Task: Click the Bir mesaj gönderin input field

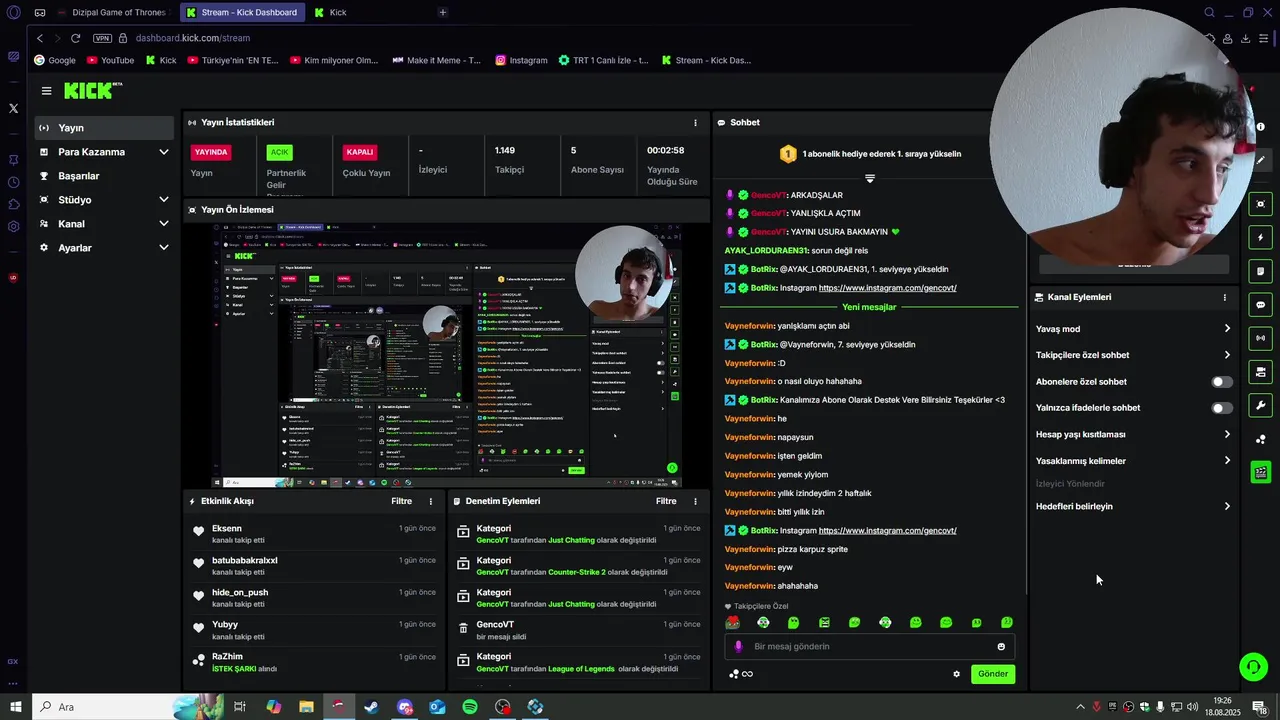Action: [x=870, y=646]
